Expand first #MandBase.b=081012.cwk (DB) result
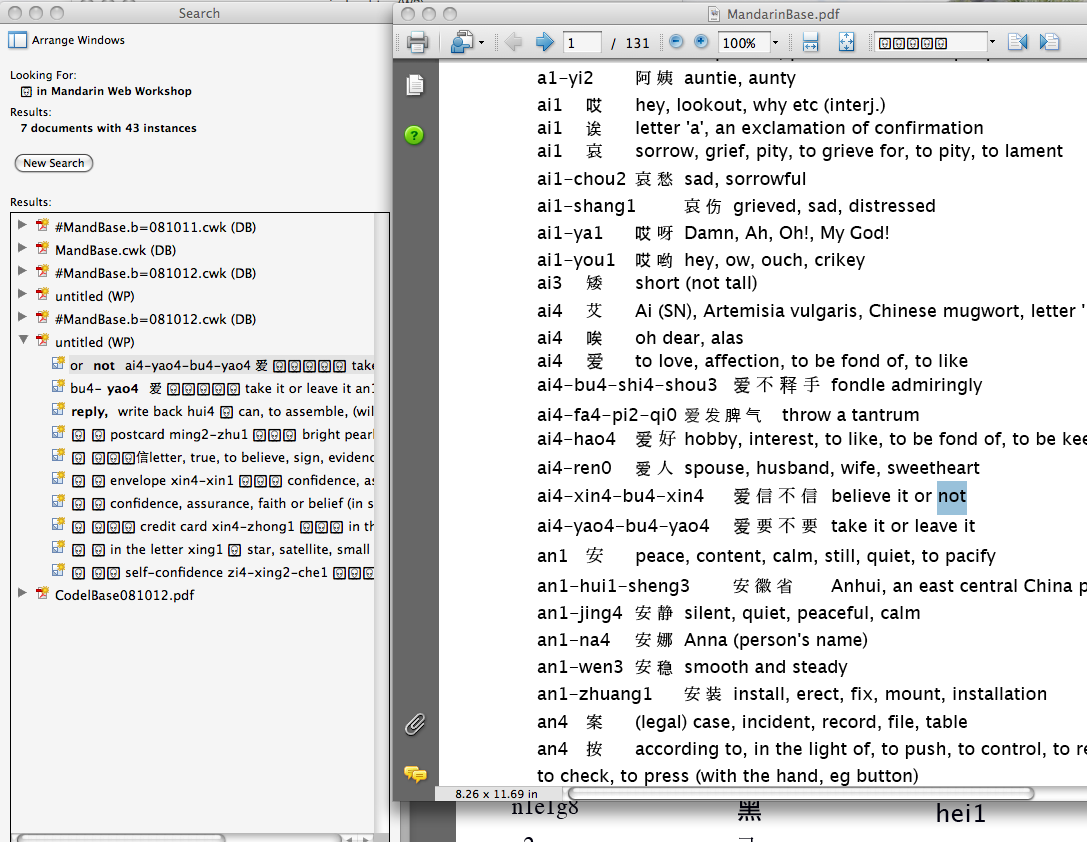 click(22, 271)
